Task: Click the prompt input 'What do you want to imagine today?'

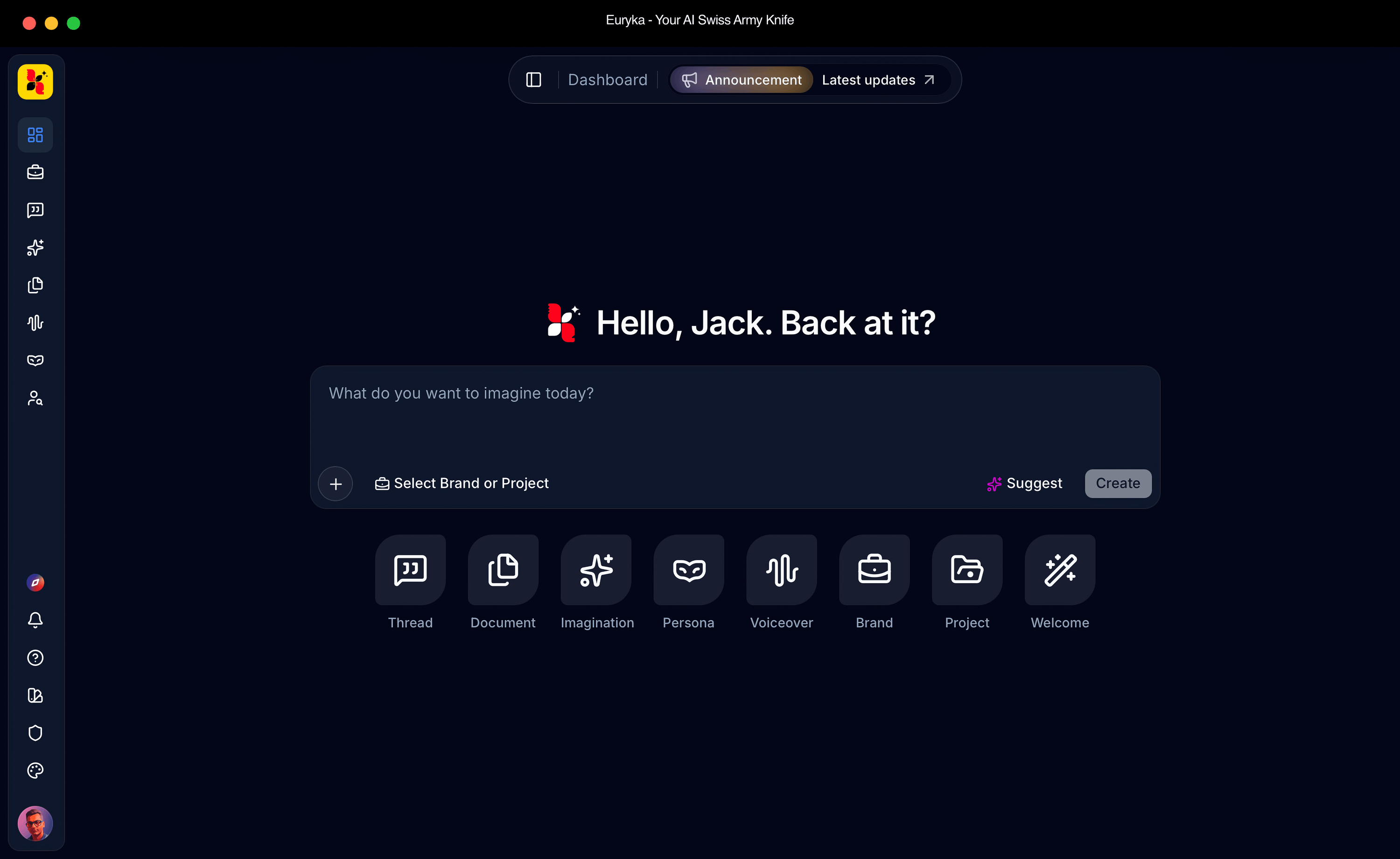Action: [735, 394]
